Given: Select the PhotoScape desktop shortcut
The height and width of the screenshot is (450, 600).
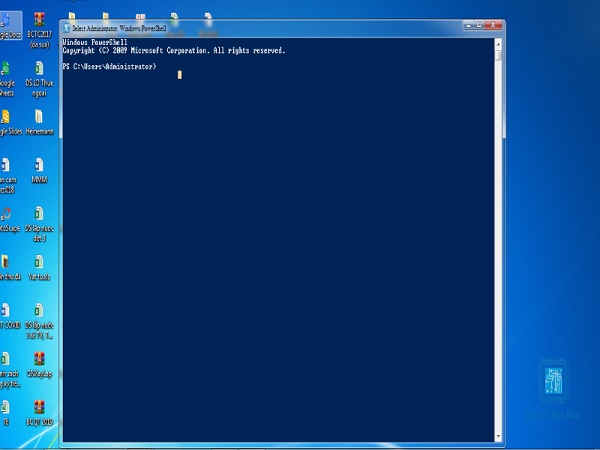Looking at the screenshot, I should (x=10, y=219).
